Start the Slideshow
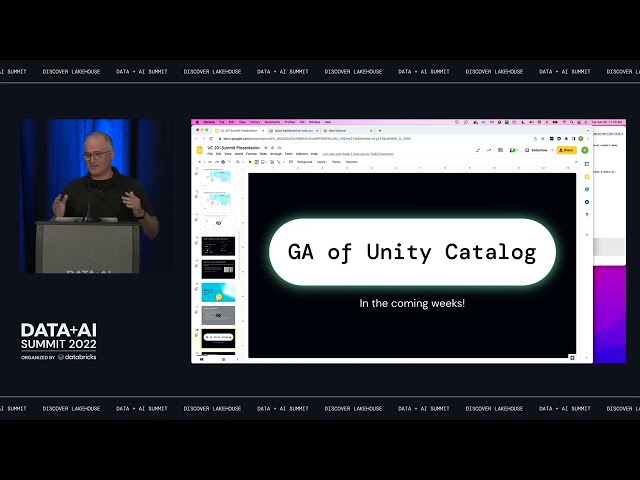The height and width of the screenshot is (480, 640). point(537,150)
